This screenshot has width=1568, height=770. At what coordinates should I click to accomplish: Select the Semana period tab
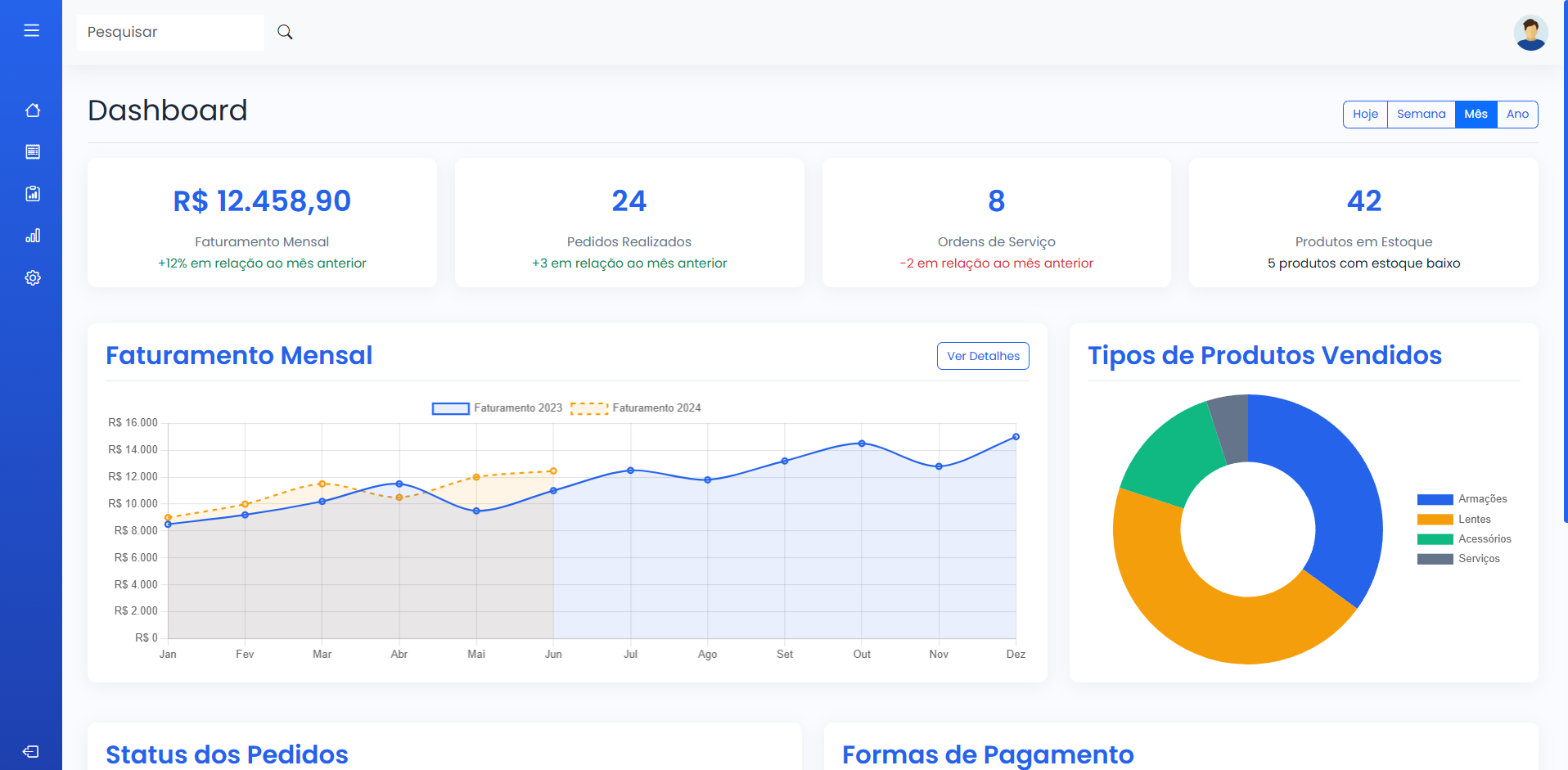coord(1421,114)
